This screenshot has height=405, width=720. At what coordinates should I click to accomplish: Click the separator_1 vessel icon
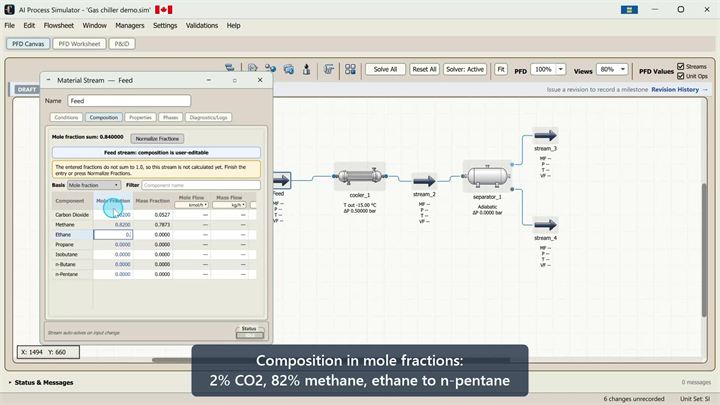click(488, 176)
